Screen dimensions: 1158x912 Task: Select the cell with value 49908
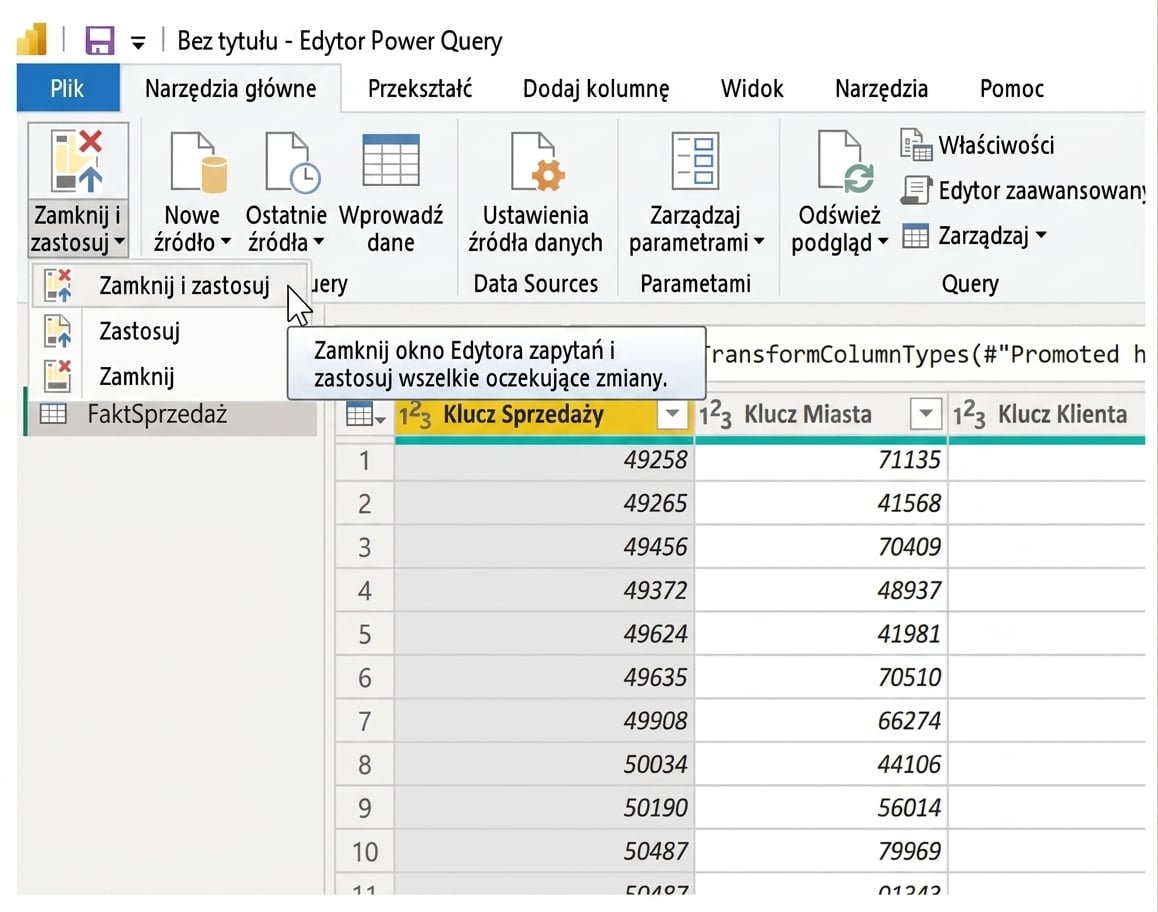pyautogui.click(x=544, y=721)
